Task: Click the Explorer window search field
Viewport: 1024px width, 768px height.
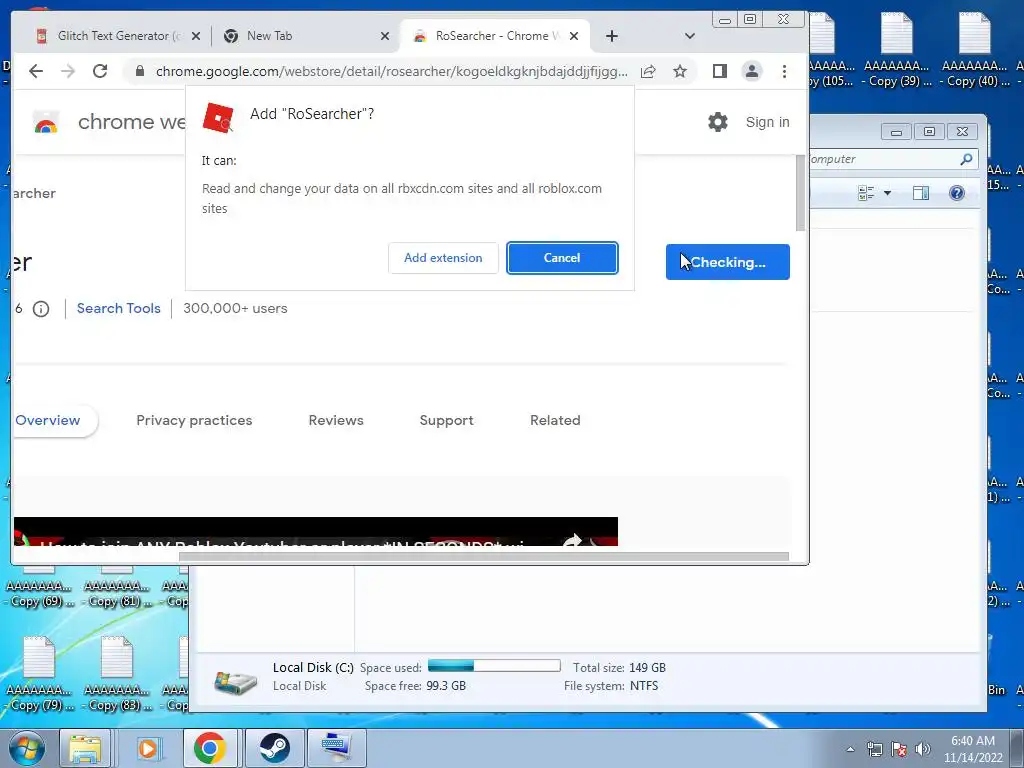Action: coord(892,159)
